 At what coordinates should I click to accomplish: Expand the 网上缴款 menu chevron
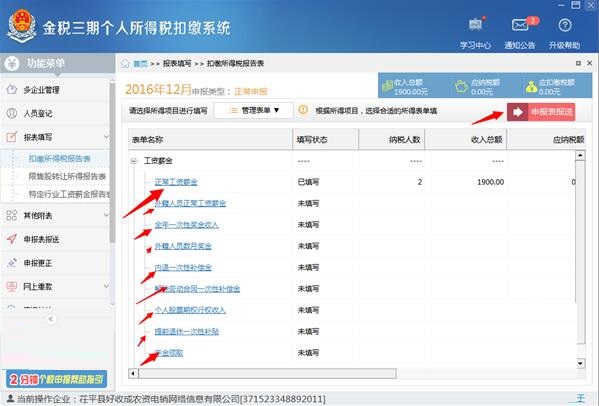106,286
